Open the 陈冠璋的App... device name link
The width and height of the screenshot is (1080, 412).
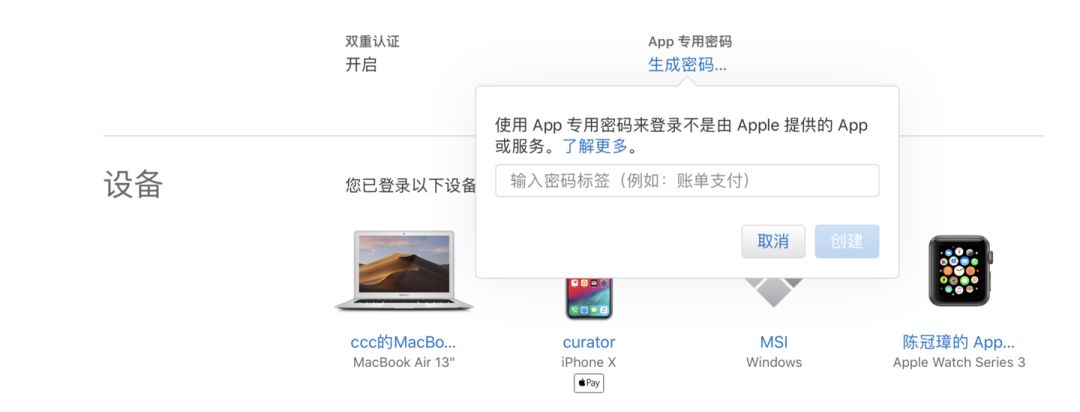[959, 342]
